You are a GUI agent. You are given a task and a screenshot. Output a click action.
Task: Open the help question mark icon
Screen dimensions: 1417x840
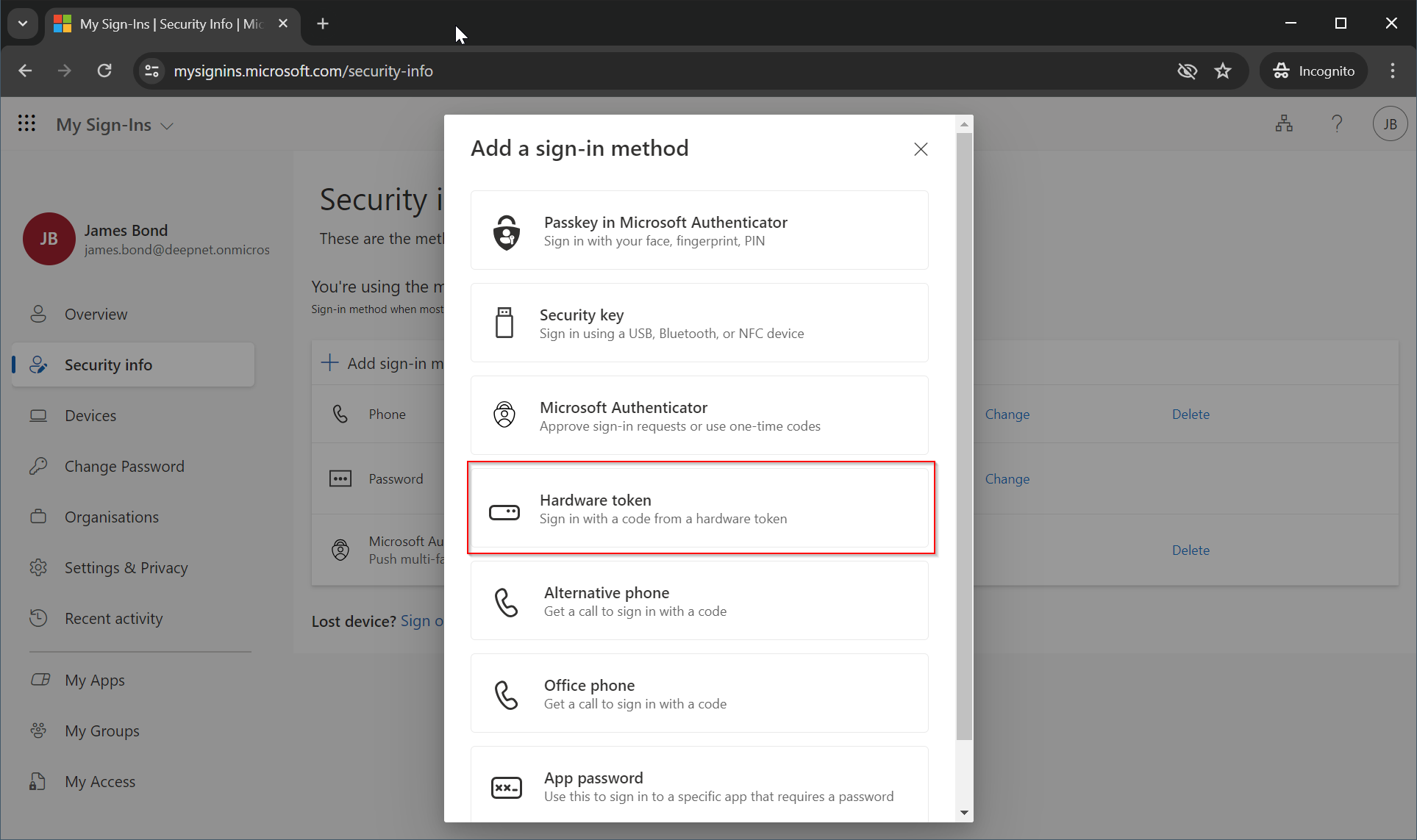(x=1337, y=123)
